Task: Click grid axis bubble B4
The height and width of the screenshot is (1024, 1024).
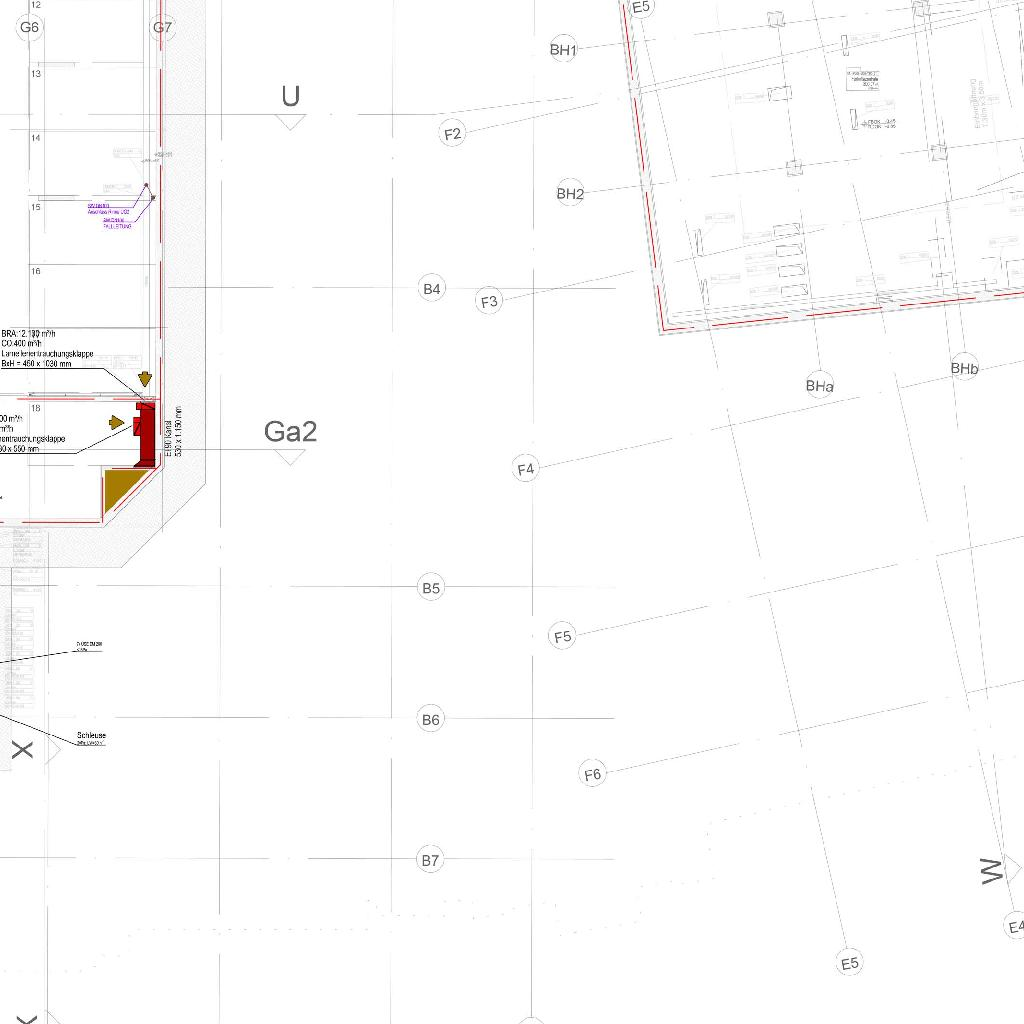Action: [431, 289]
